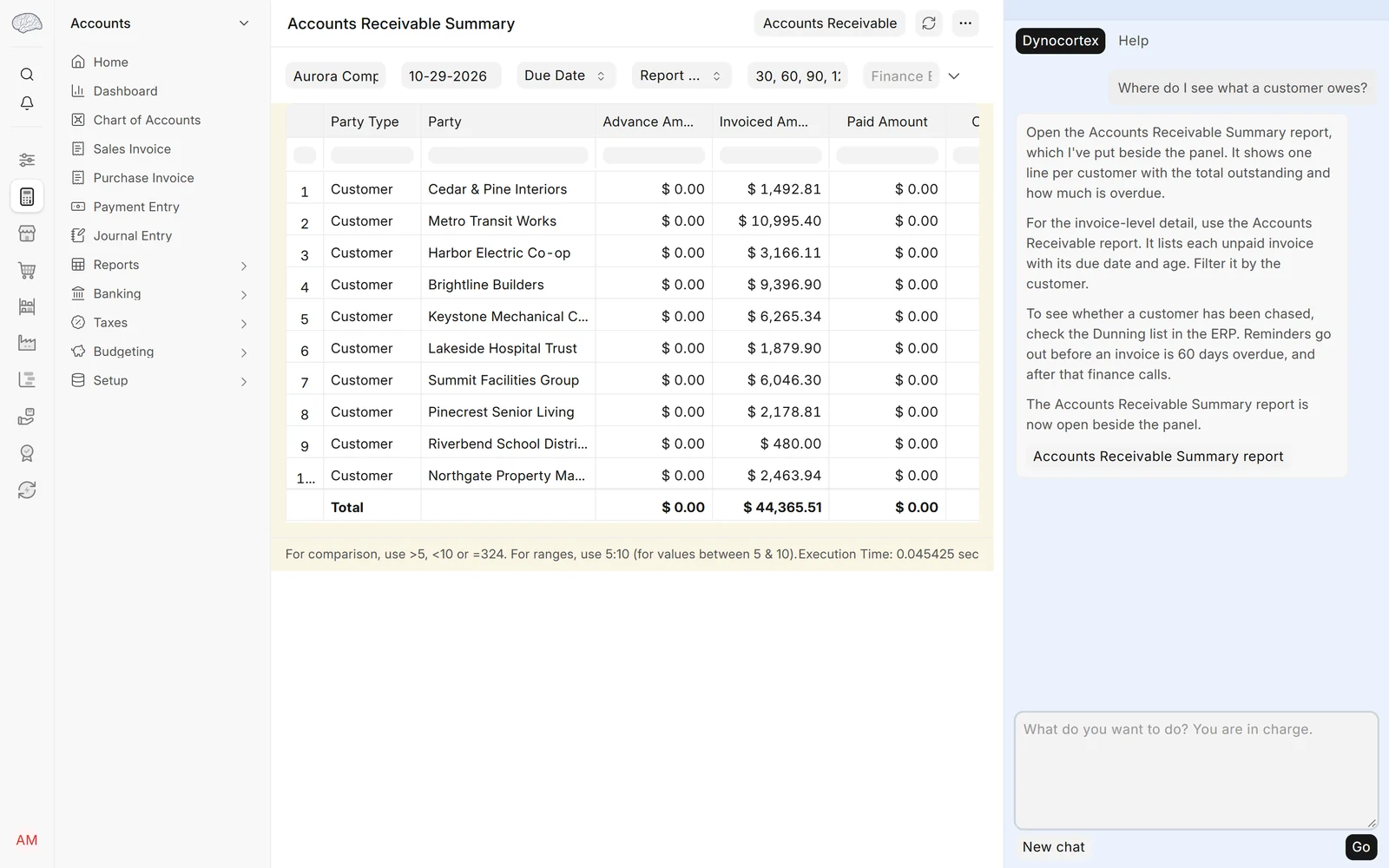Open the three-dots more options menu
This screenshot has width=1389, height=868.
(x=965, y=23)
